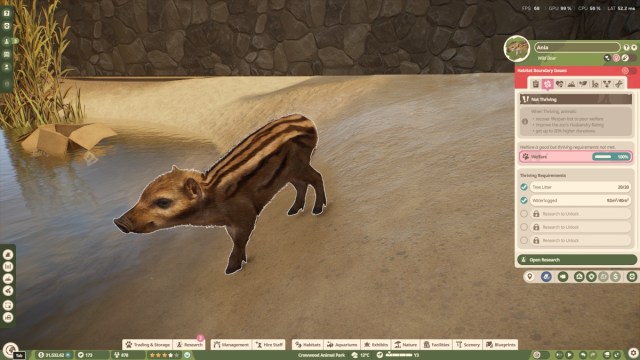This screenshot has width=640, height=360.
Task: Click the blue rename icon below panel
Action: (x=546, y=276)
